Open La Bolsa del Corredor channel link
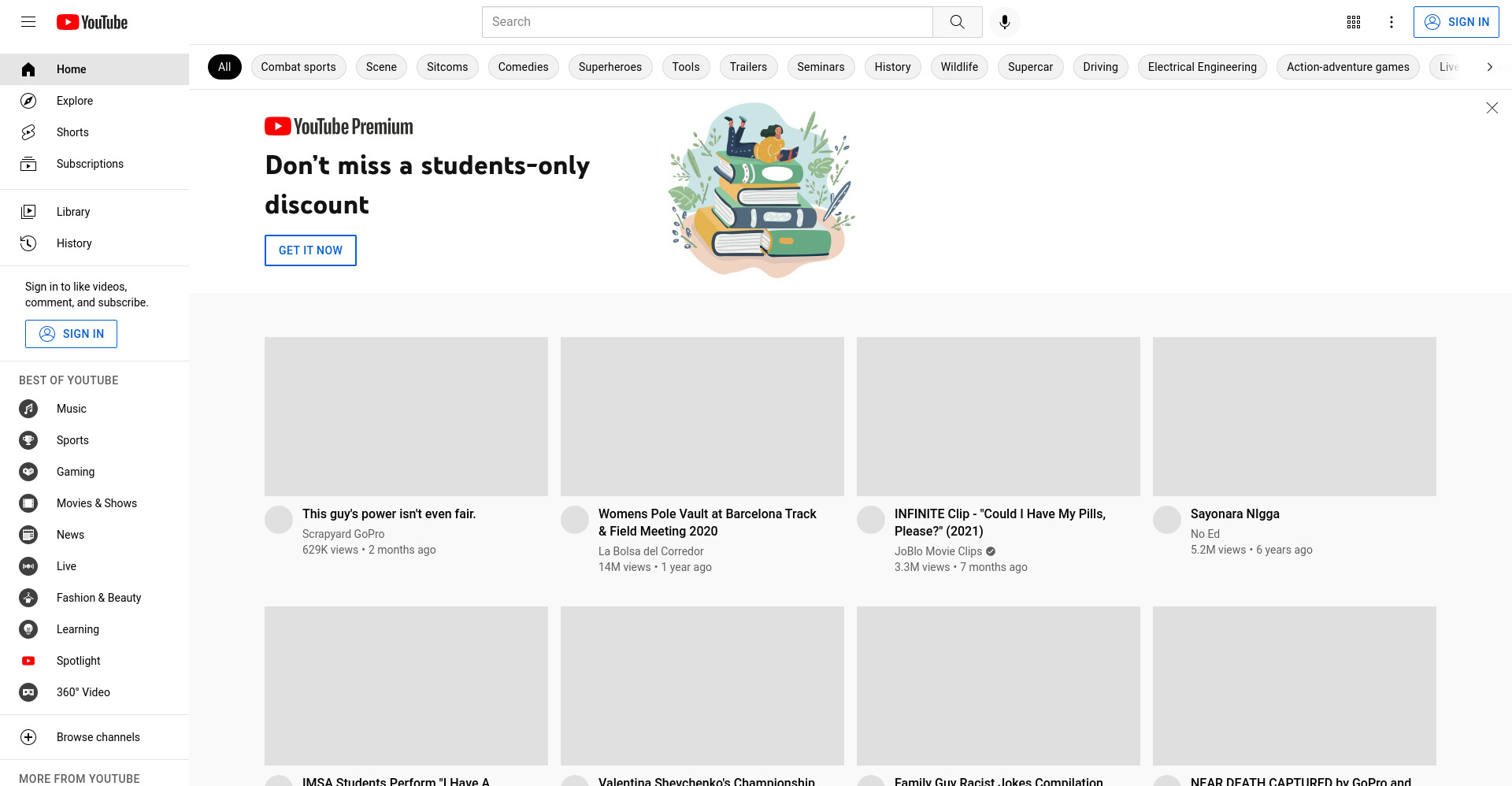1512x786 pixels. (650, 551)
